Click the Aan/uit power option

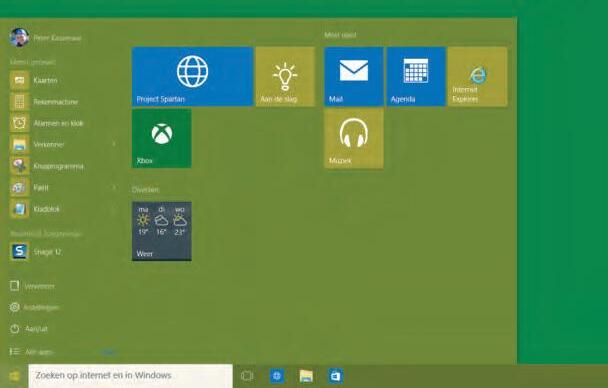pos(29,329)
